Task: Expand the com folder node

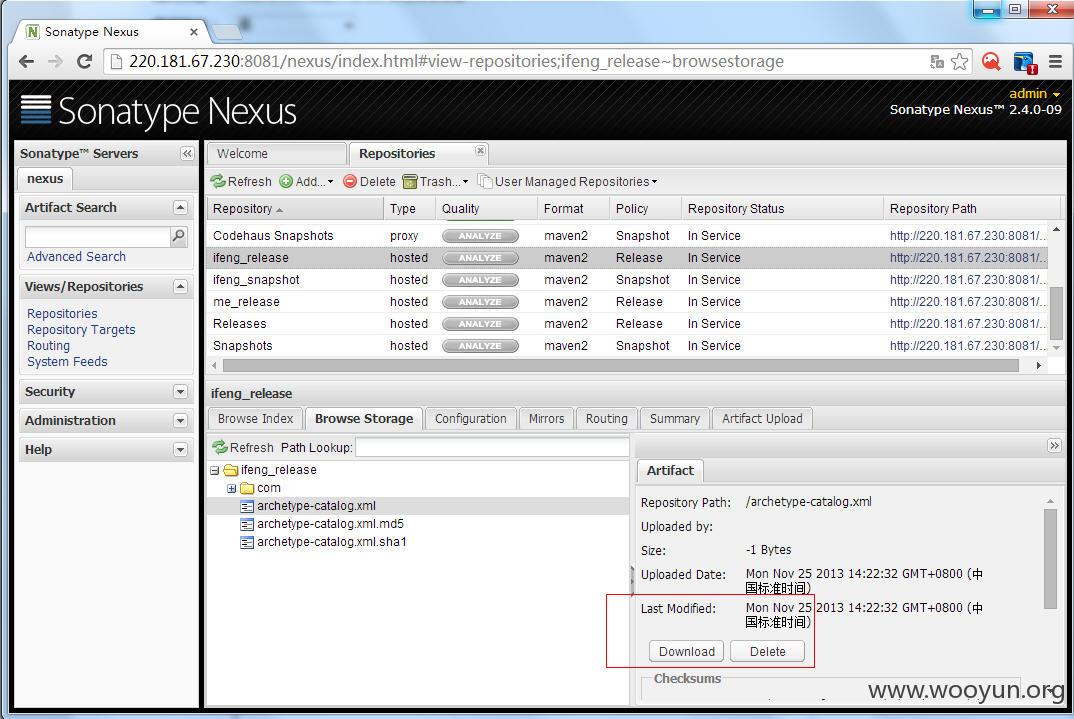Action: coord(232,488)
